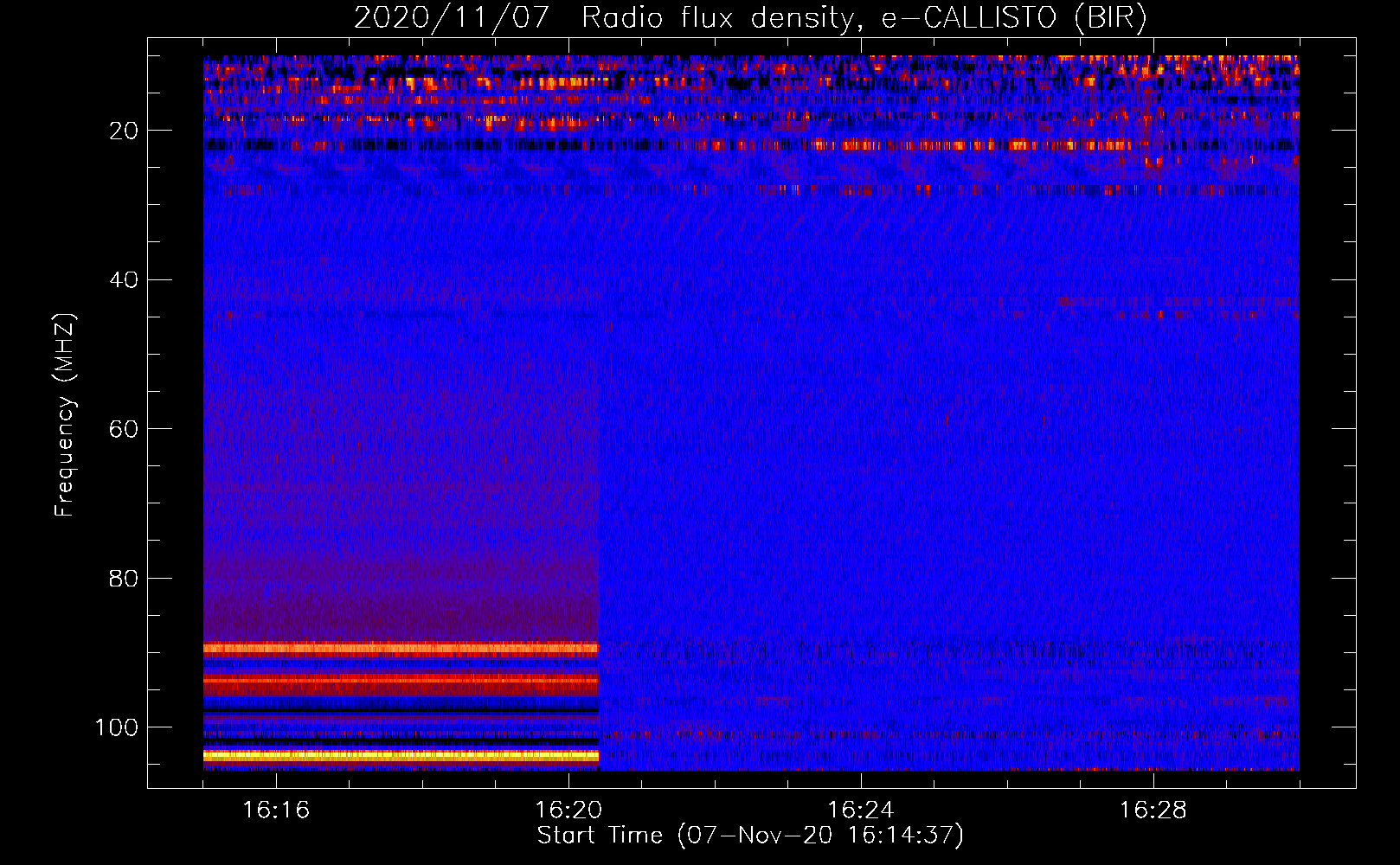Click the 16:24 time tick label
This screenshot has width=1400, height=865.
[860, 811]
